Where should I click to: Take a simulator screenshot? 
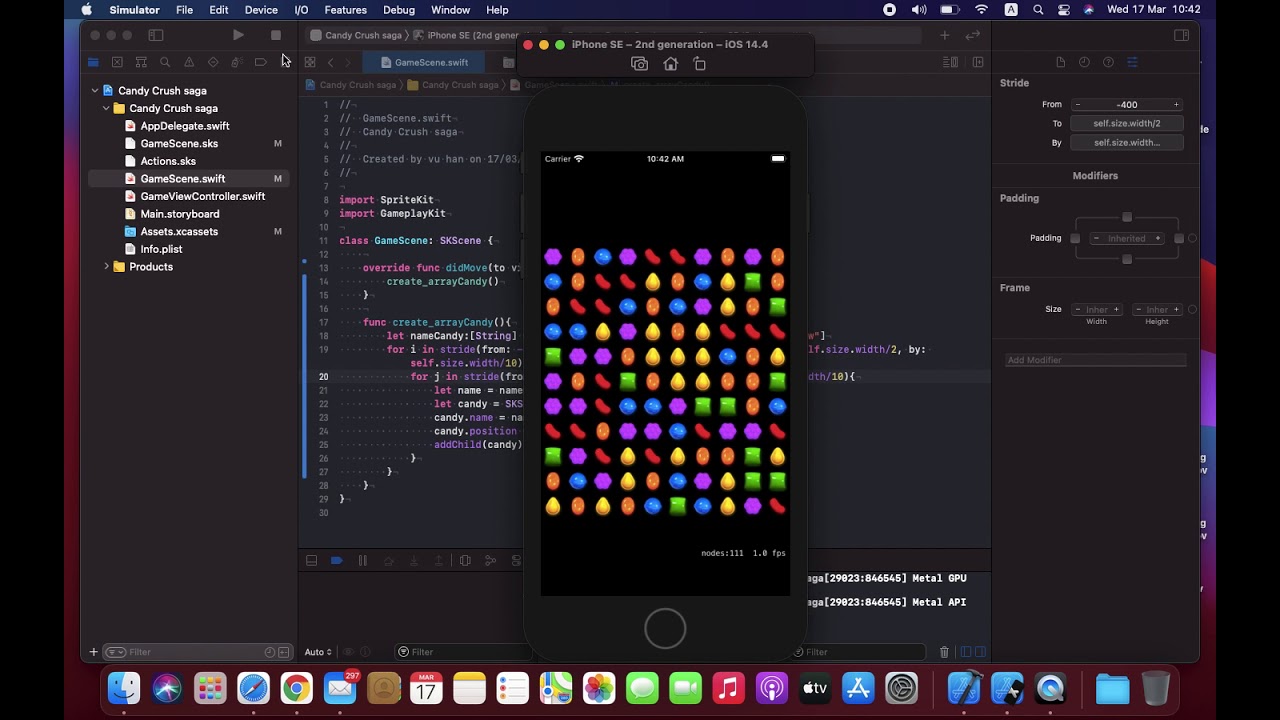click(640, 64)
